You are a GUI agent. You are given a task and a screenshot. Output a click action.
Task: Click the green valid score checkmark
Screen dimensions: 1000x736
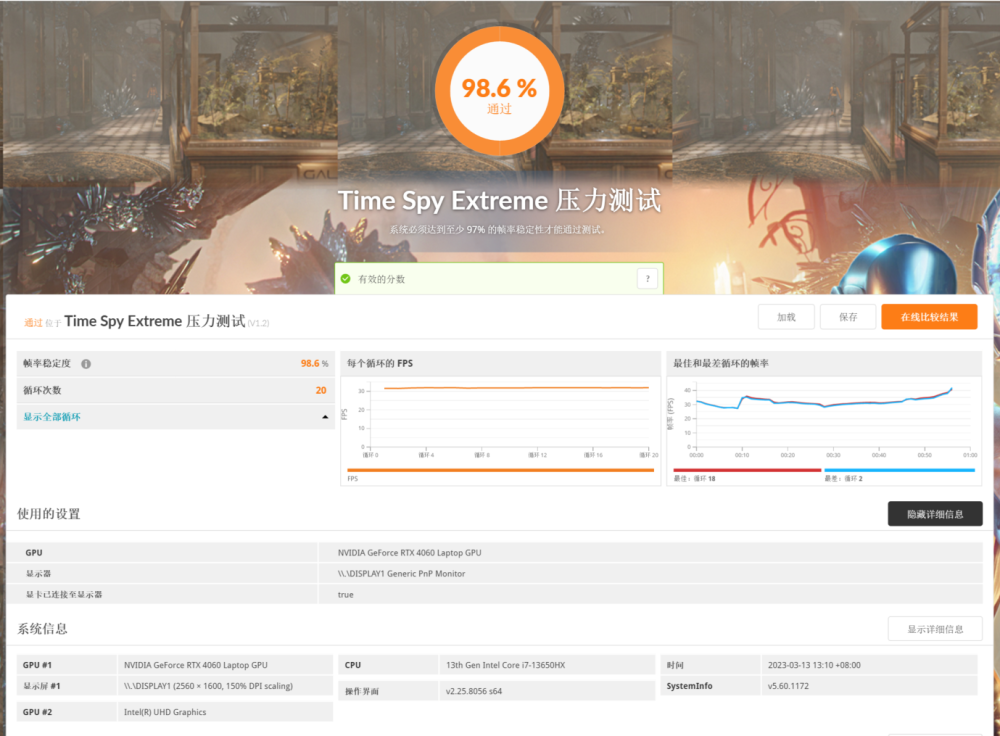345,279
